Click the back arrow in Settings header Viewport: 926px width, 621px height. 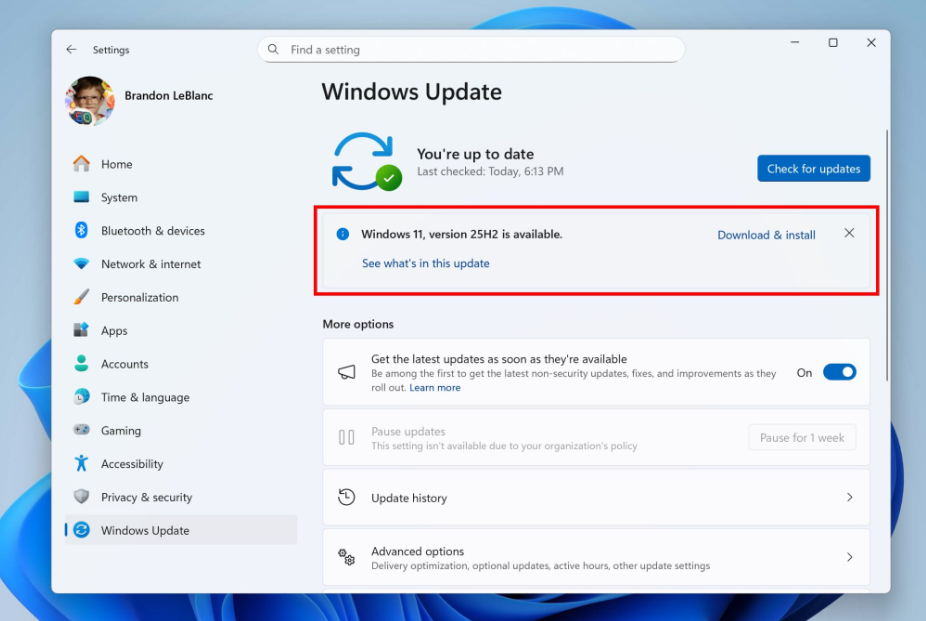coord(71,49)
